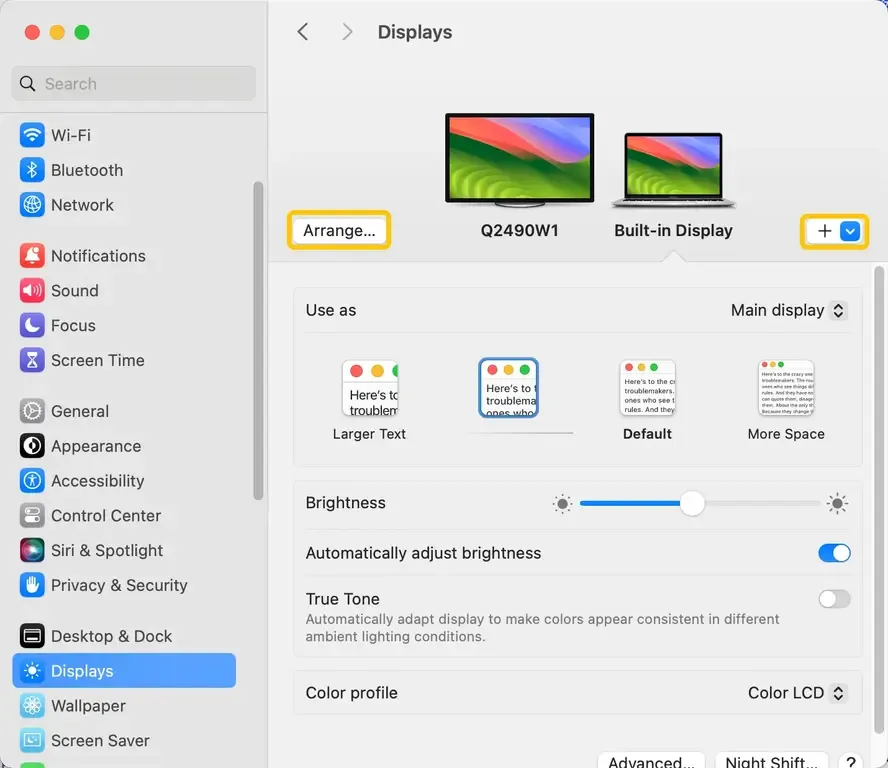
Task: Open Wi-Fi settings in sidebar
Action: (123, 135)
